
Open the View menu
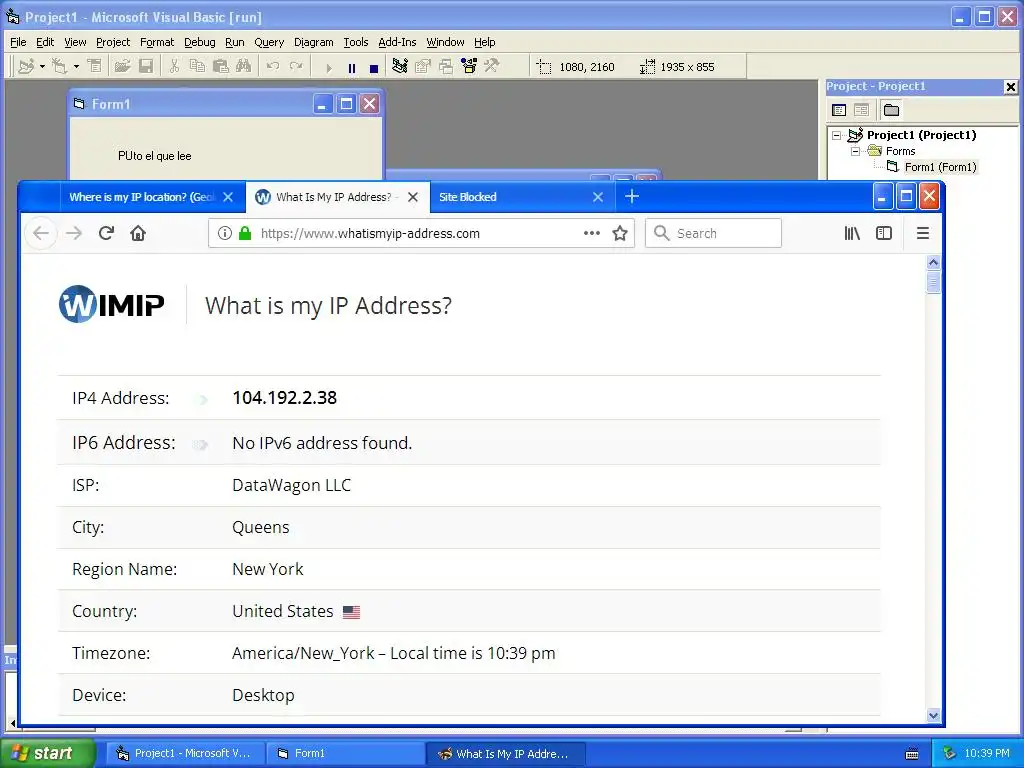tap(75, 42)
